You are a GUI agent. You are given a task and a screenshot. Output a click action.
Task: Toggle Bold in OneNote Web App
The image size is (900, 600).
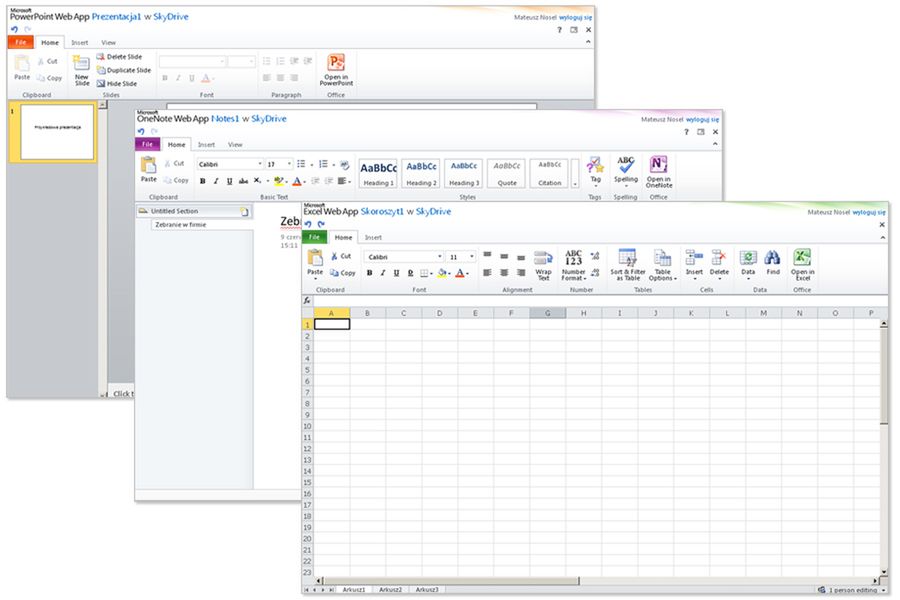203,181
